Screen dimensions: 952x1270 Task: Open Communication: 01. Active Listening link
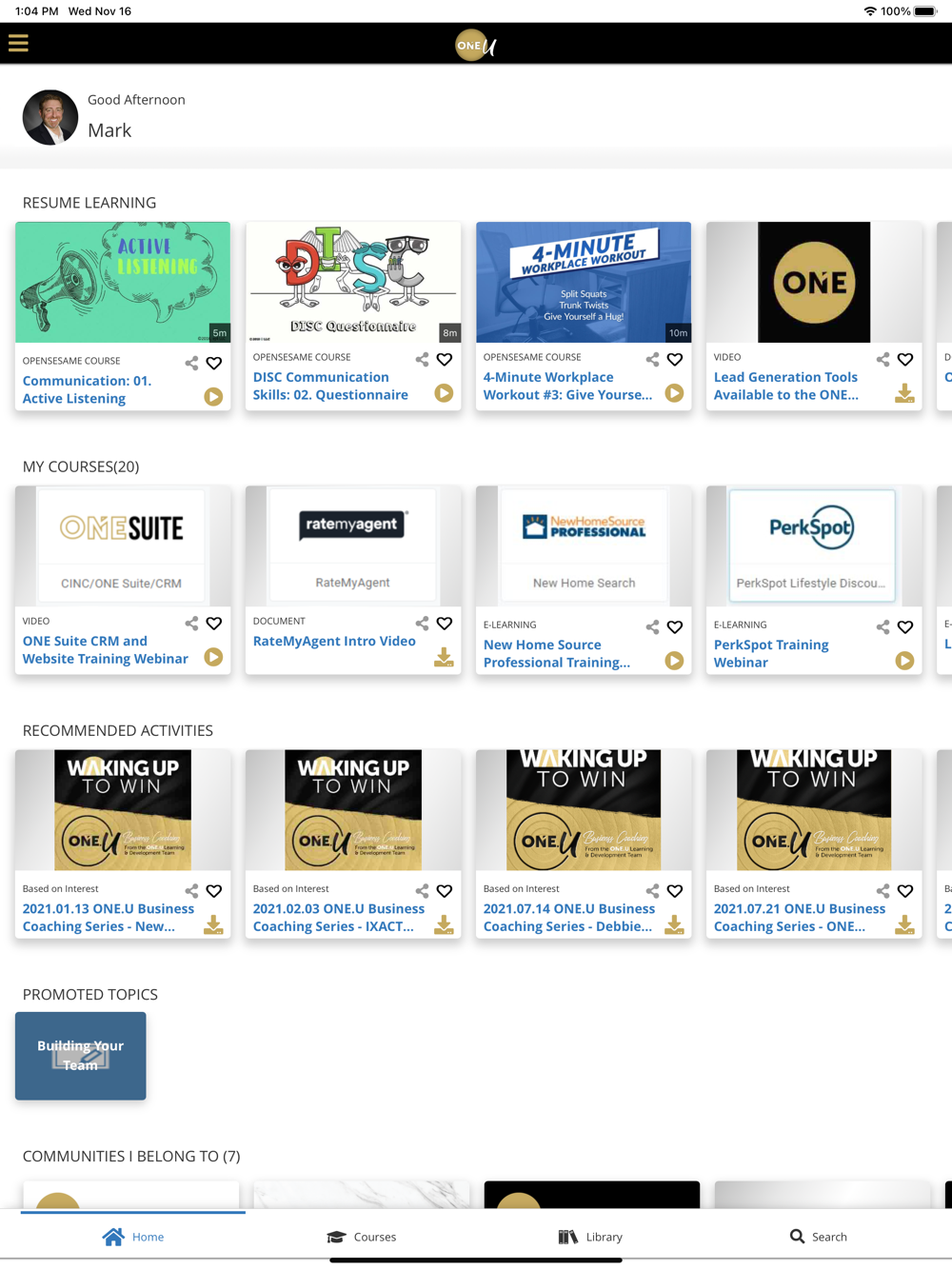(88, 389)
